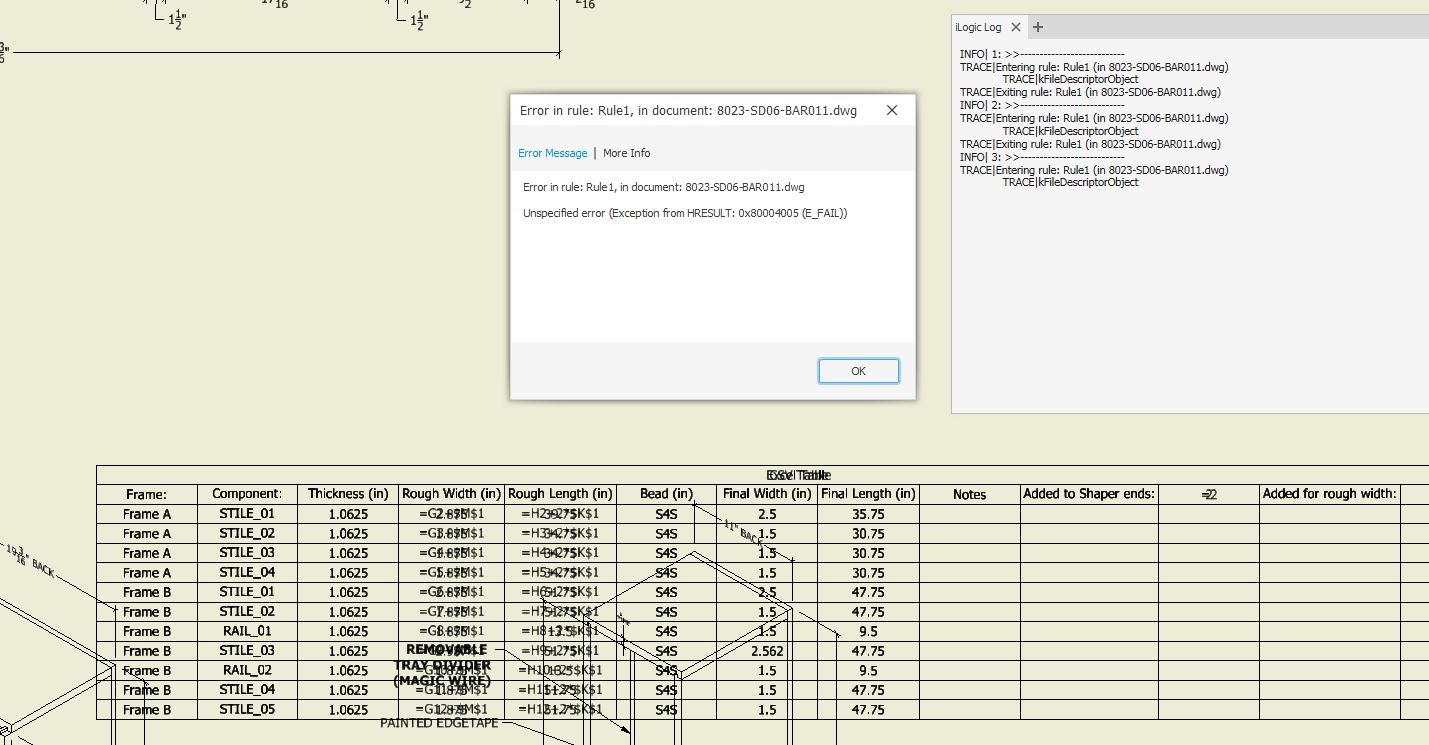
Task: Select the iLogic Log tab
Action: (978, 27)
